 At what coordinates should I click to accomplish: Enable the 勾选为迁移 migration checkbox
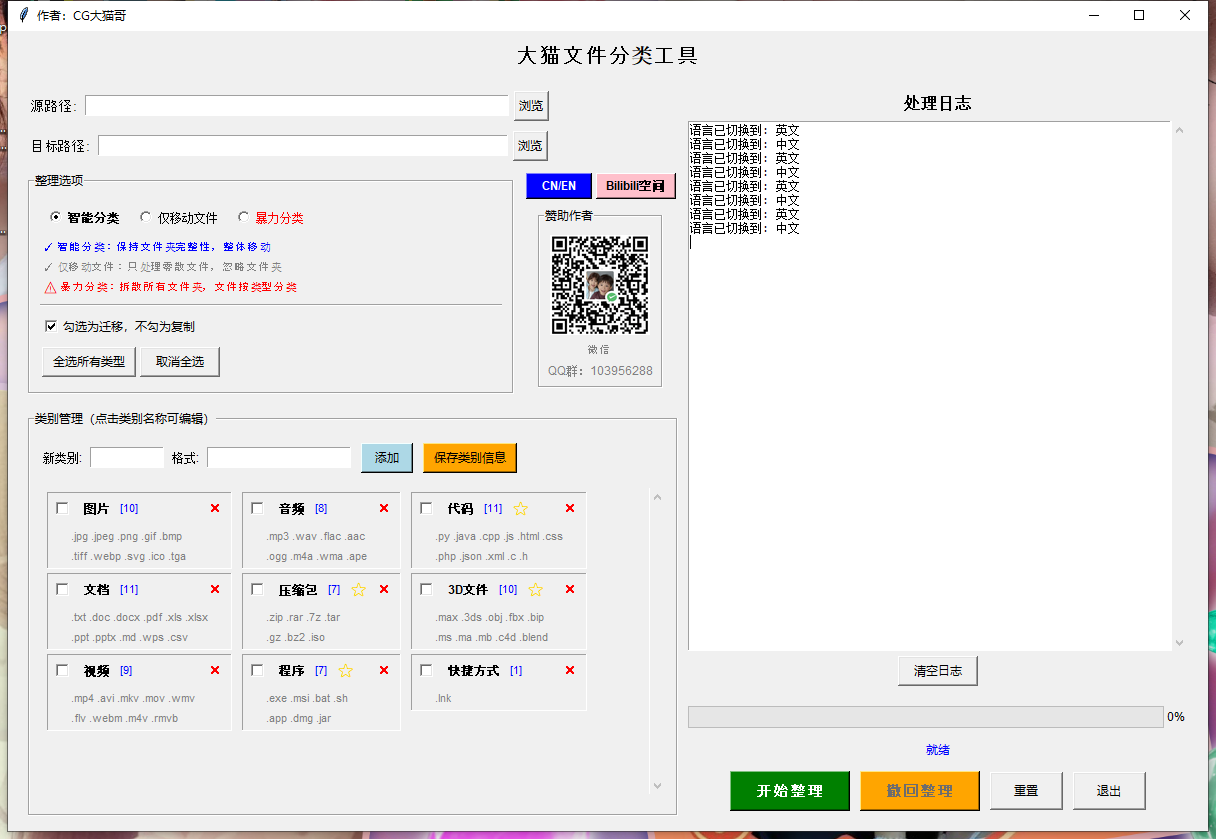point(51,325)
